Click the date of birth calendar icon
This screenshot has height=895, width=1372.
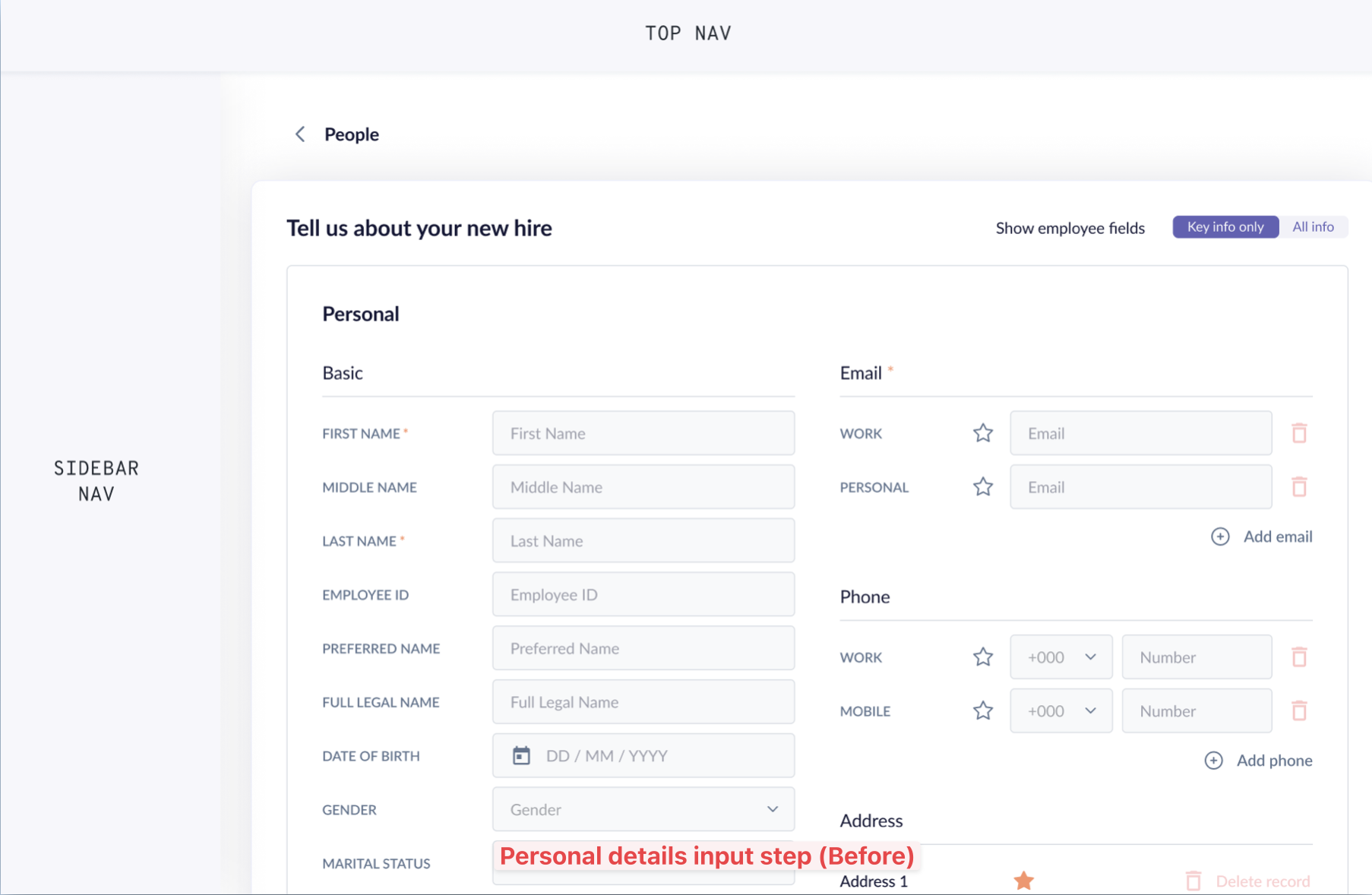(521, 756)
